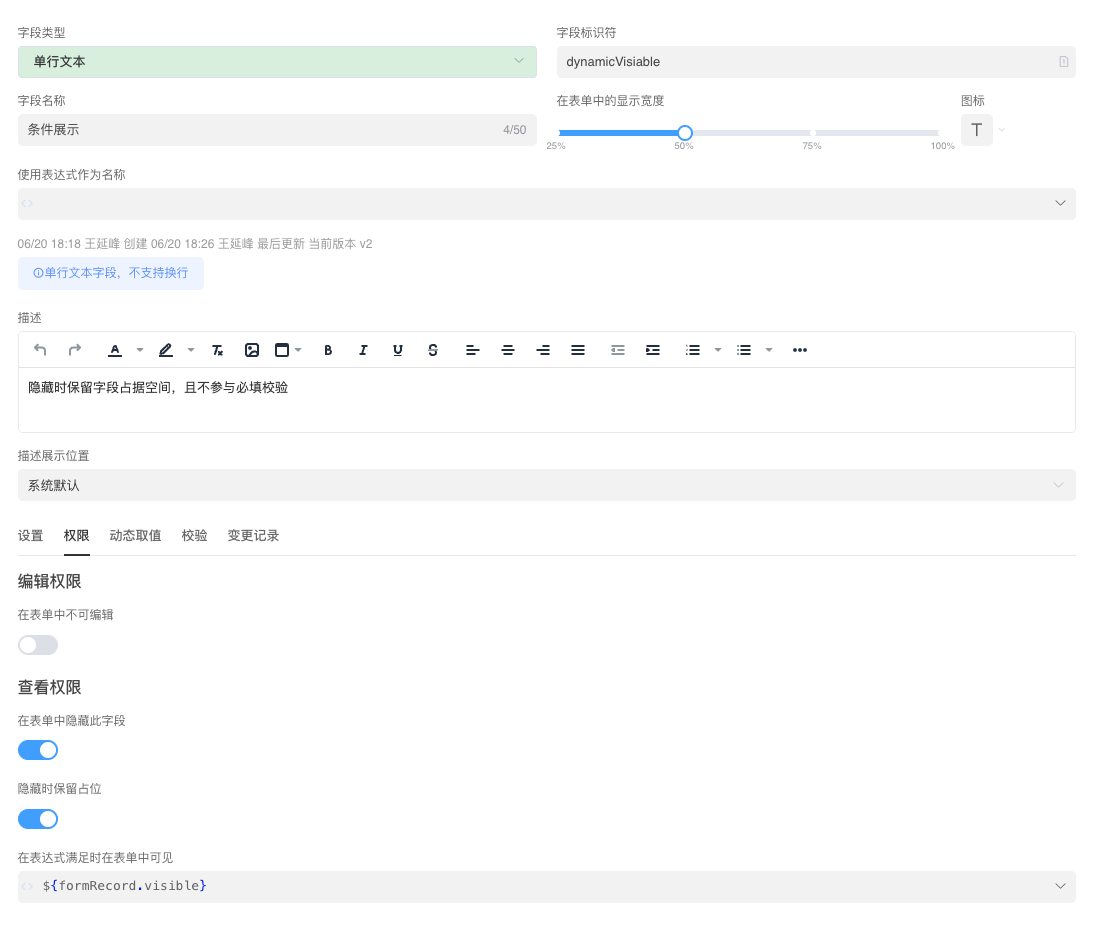Open the 变更记录 tab
Screen dimensions: 1096x943
click(x=253, y=536)
